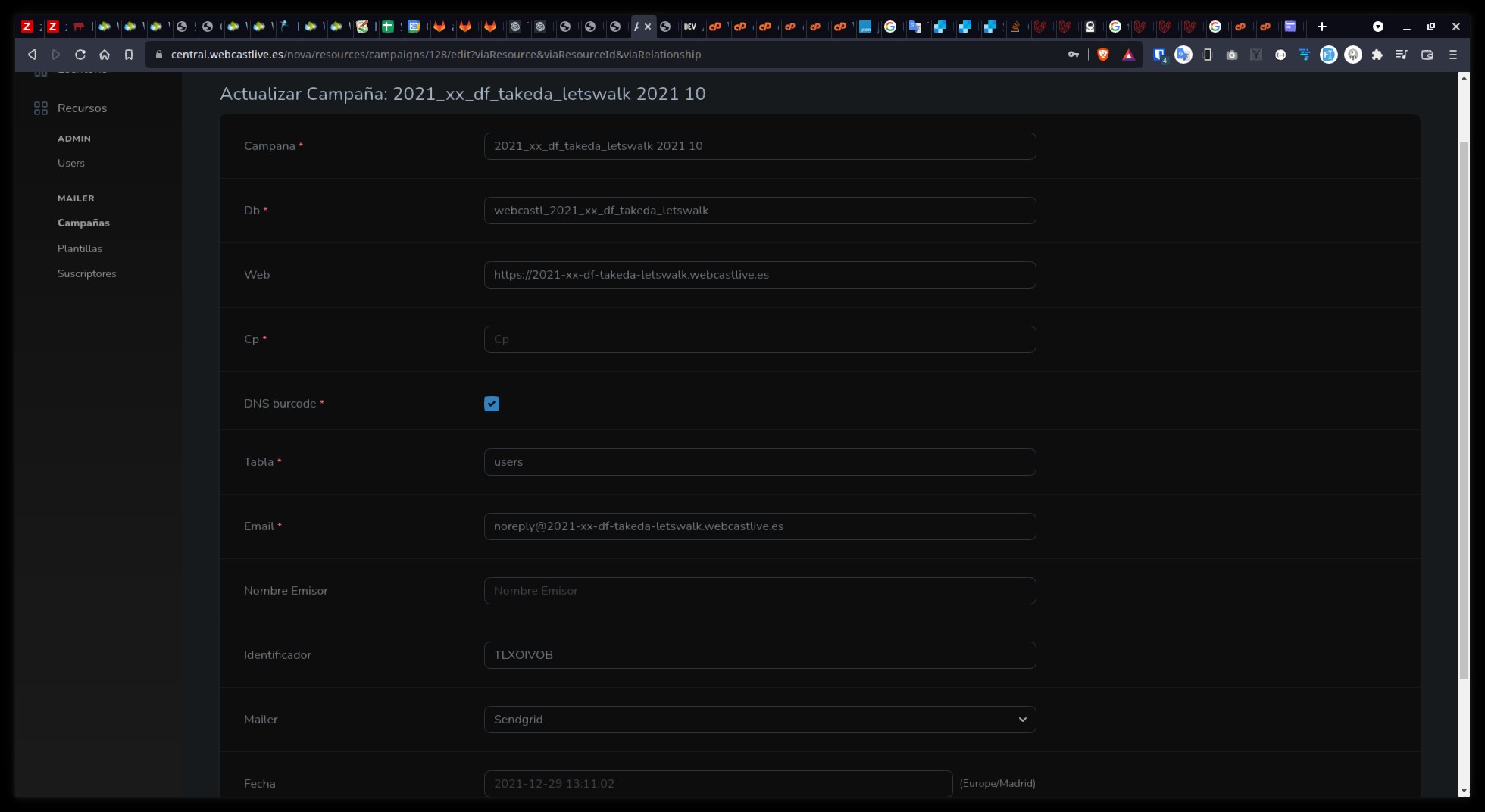This screenshot has height=812, width=1485.
Task: Open the Mailer Sendgrid dropdown
Action: 759,720
